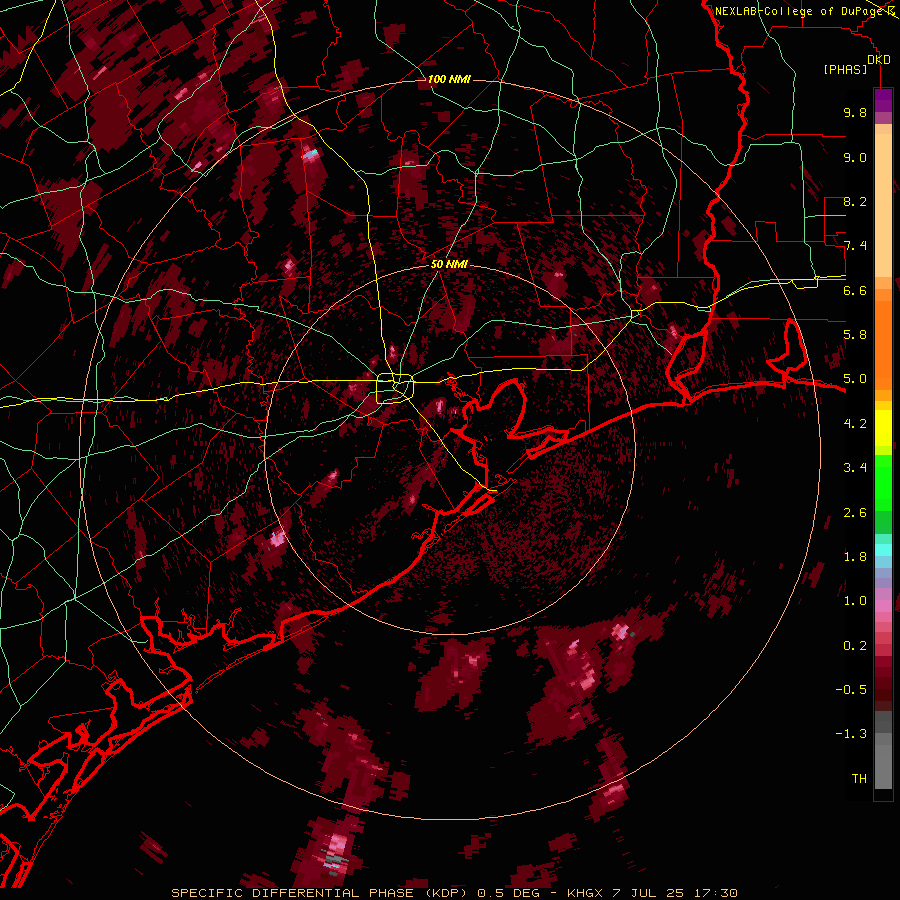Select the 5.0 scale value
The height and width of the screenshot is (900, 900).
[x=855, y=379]
